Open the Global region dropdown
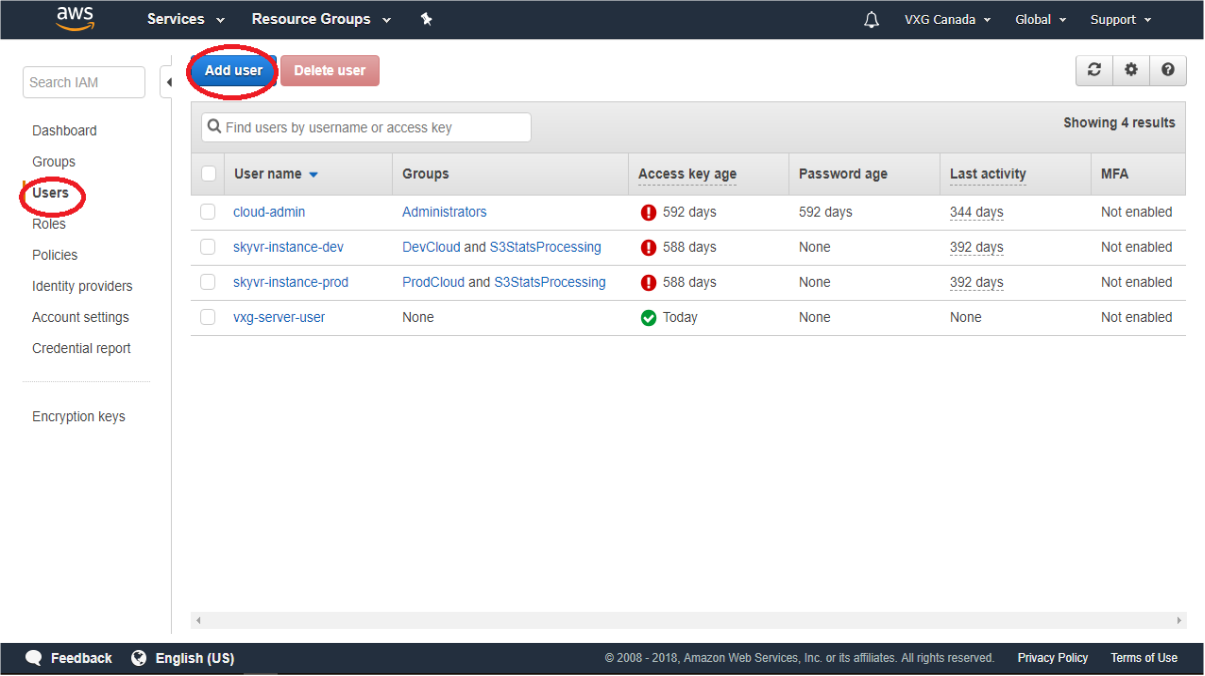The image size is (1205, 676). [x=1040, y=20]
